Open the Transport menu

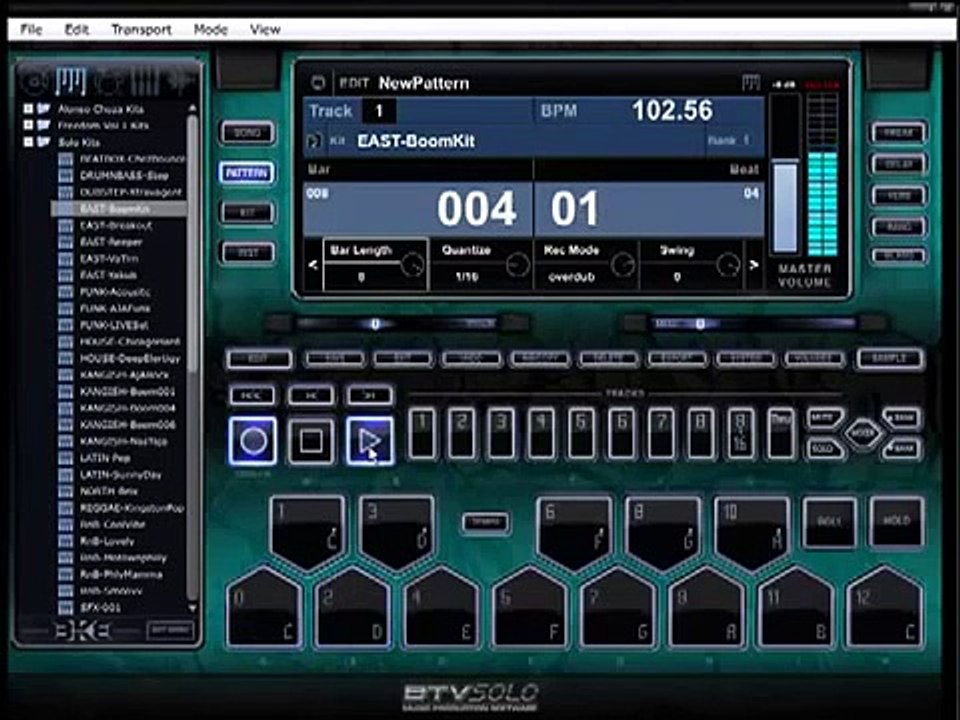coord(141,29)
